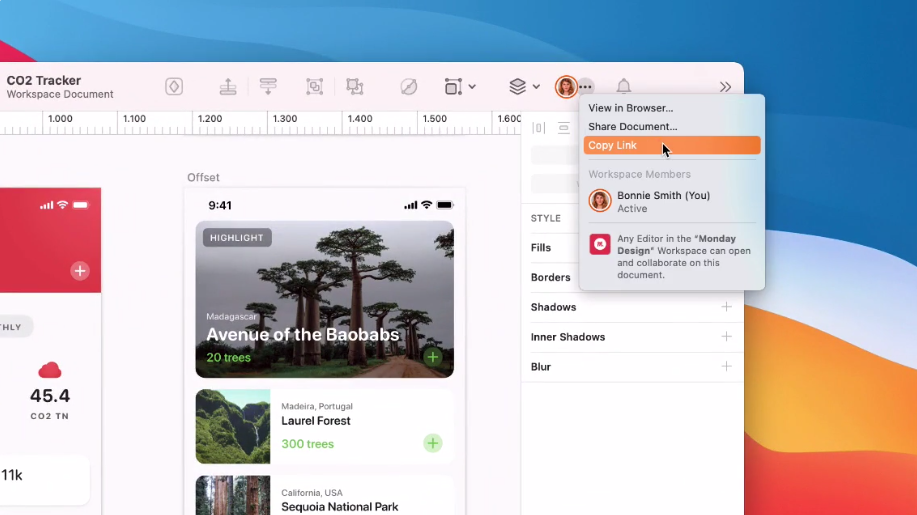Click the Forward (bring forward) toolbar icon
The height and width of the screenshot is (515, 917).
pos(228,87)
